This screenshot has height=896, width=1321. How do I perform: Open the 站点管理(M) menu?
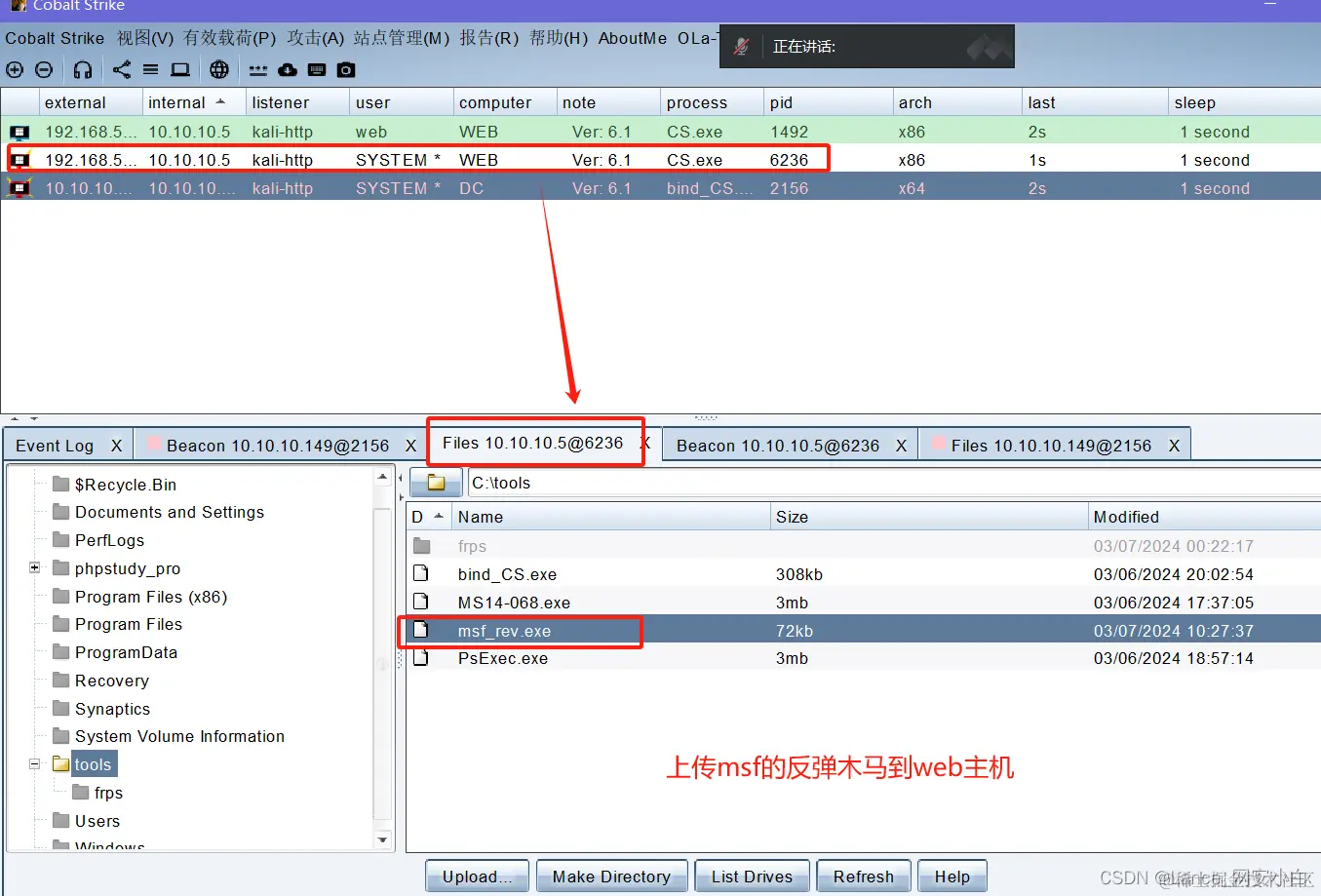tap(402, 38)
